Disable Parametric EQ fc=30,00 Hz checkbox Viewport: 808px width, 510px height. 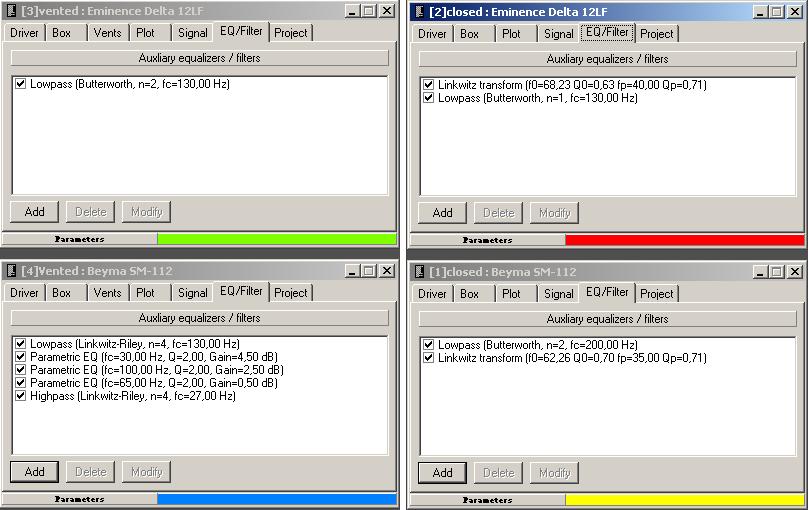point(20,356)
